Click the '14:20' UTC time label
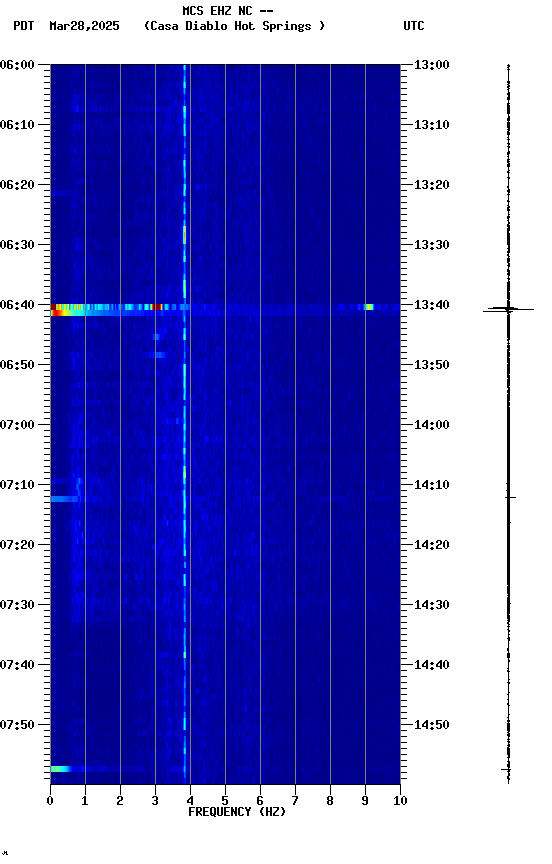 432,545
